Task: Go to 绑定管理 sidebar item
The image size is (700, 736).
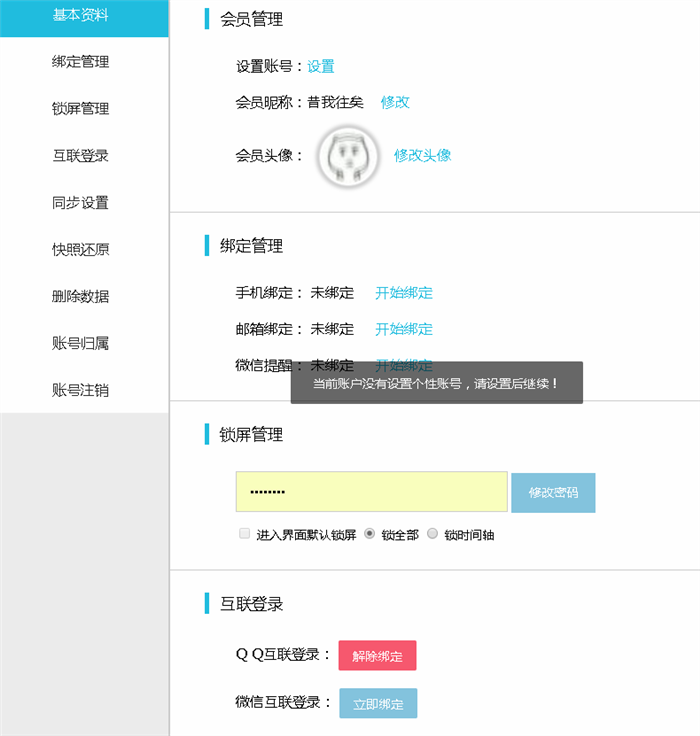Action: pyautogui.click(x=81, y=62)
